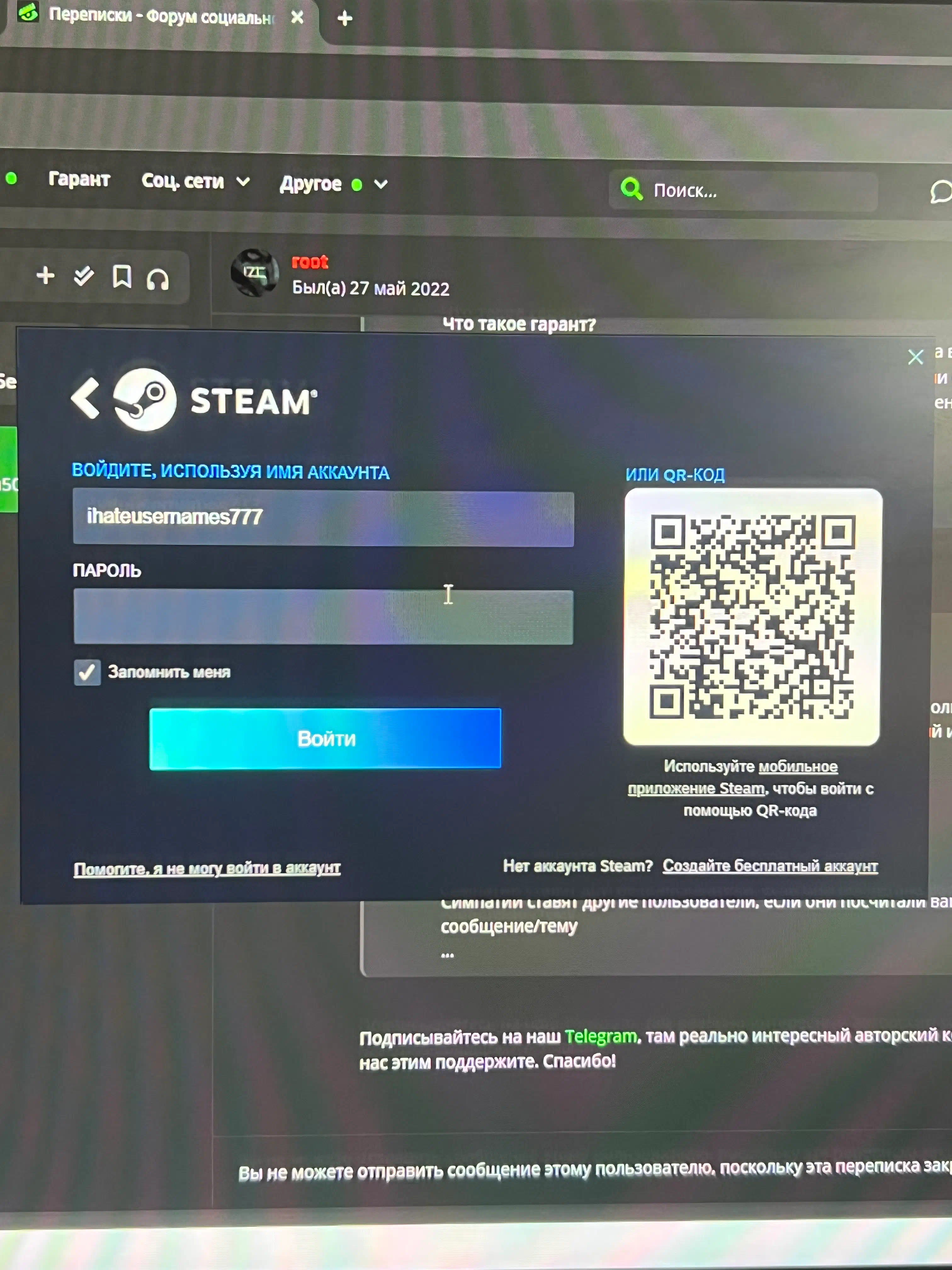This screenshot has height=1270, width=952.
Task: Expand the '...' more text in quote
Action: pyautogui.click(x=448, y=955)
